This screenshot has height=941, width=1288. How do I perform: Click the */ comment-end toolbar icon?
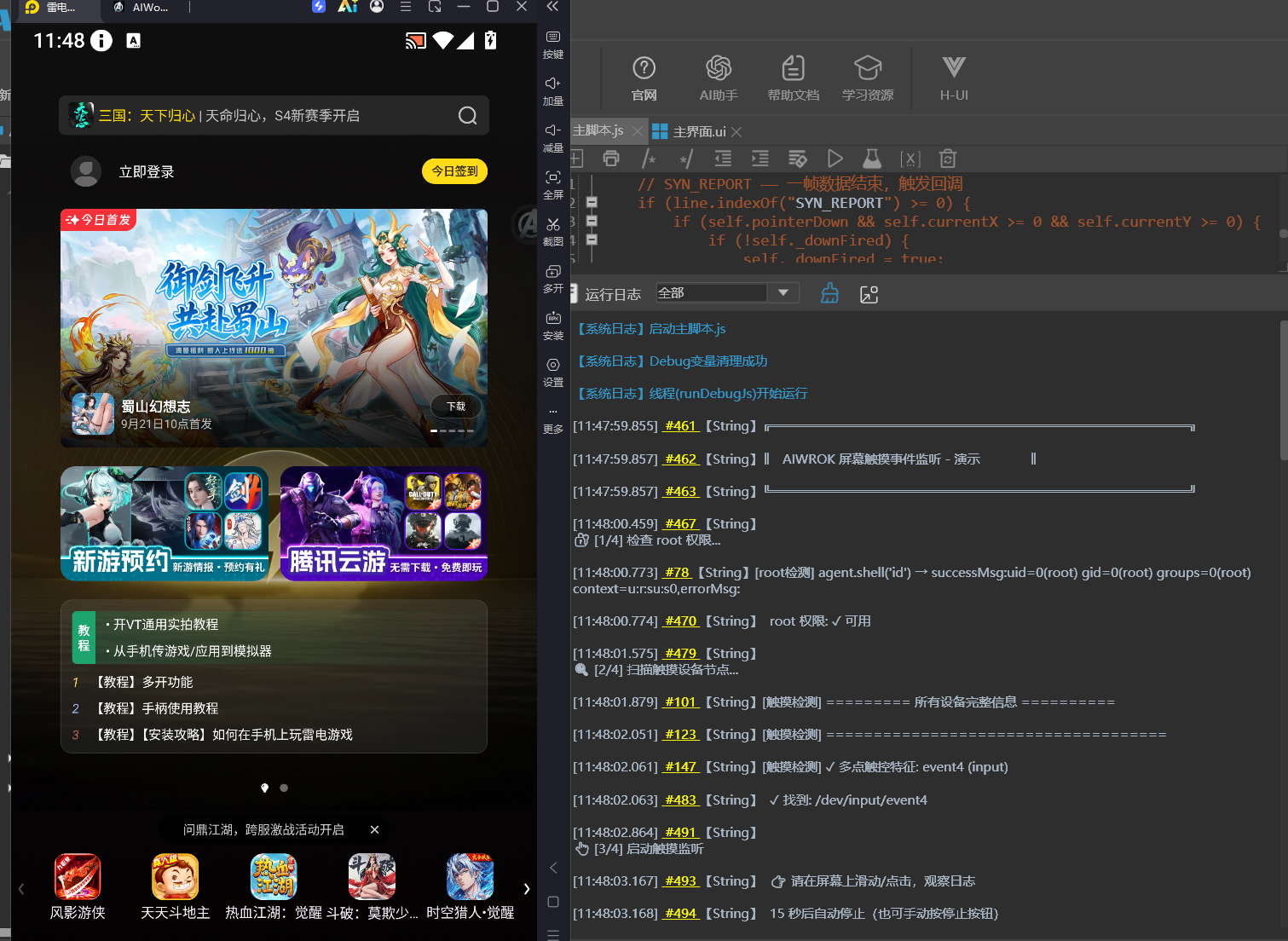click(686, 159)
